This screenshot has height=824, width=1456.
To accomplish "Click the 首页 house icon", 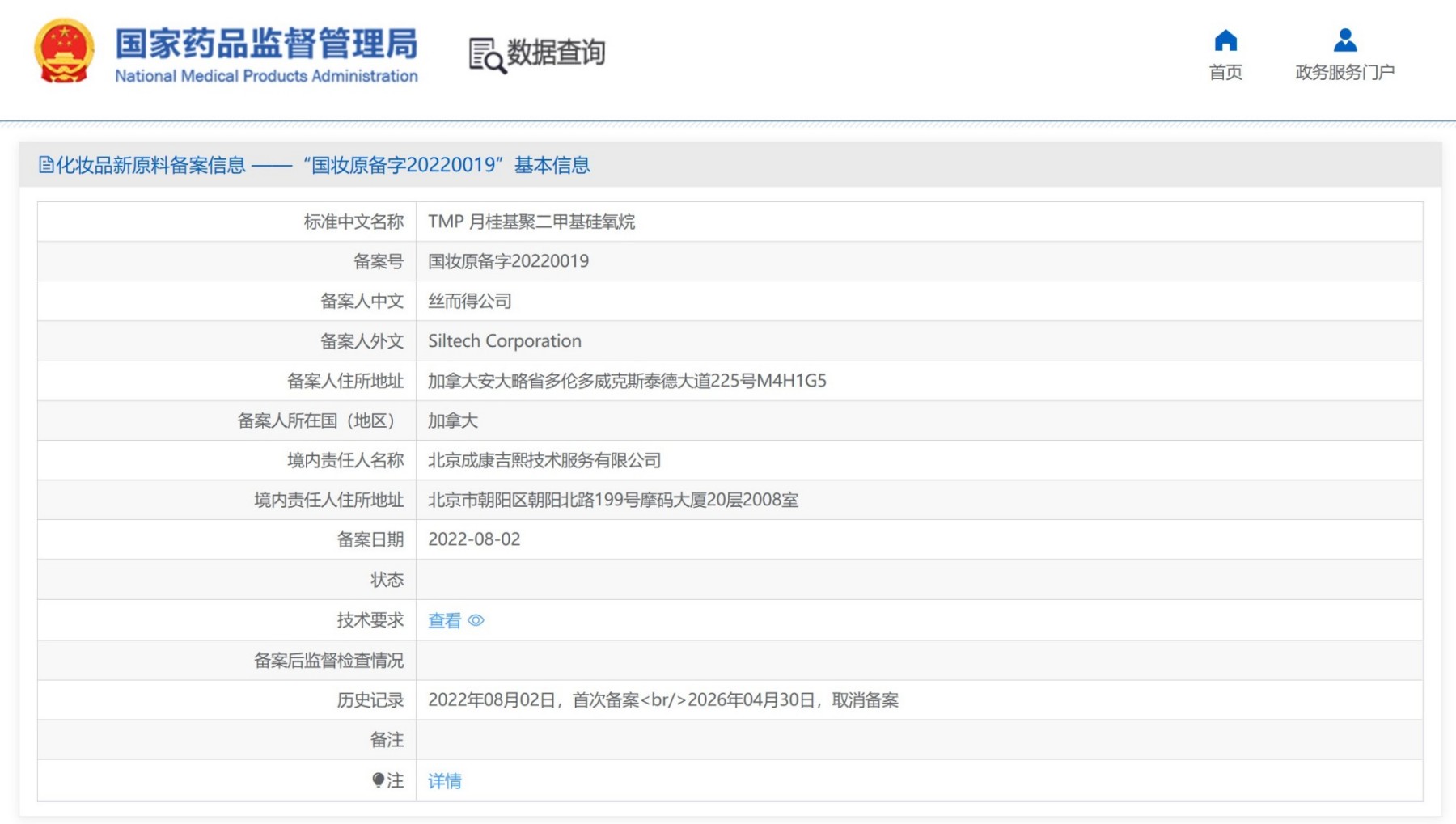I will tap(1225, 40).
